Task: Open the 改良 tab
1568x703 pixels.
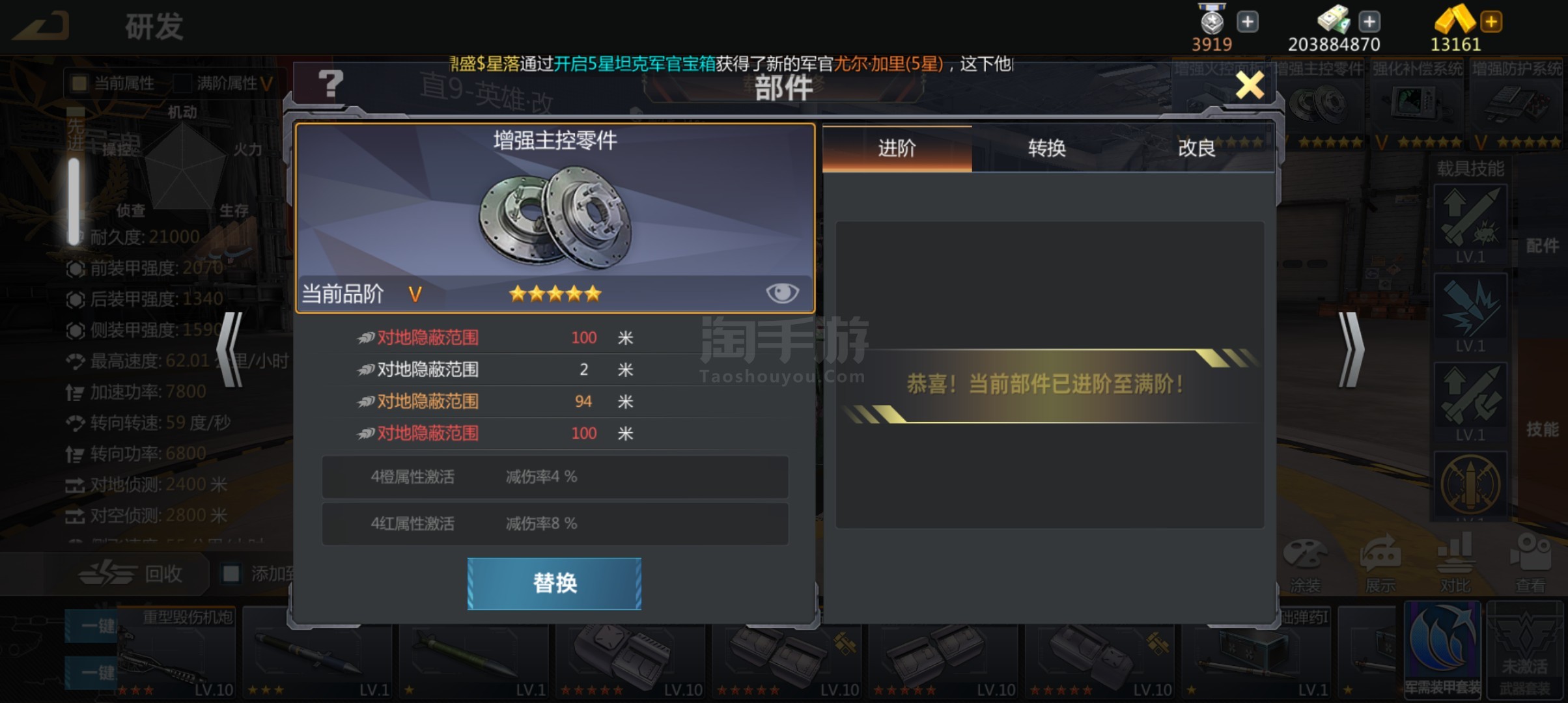Action: point(1197,148)
